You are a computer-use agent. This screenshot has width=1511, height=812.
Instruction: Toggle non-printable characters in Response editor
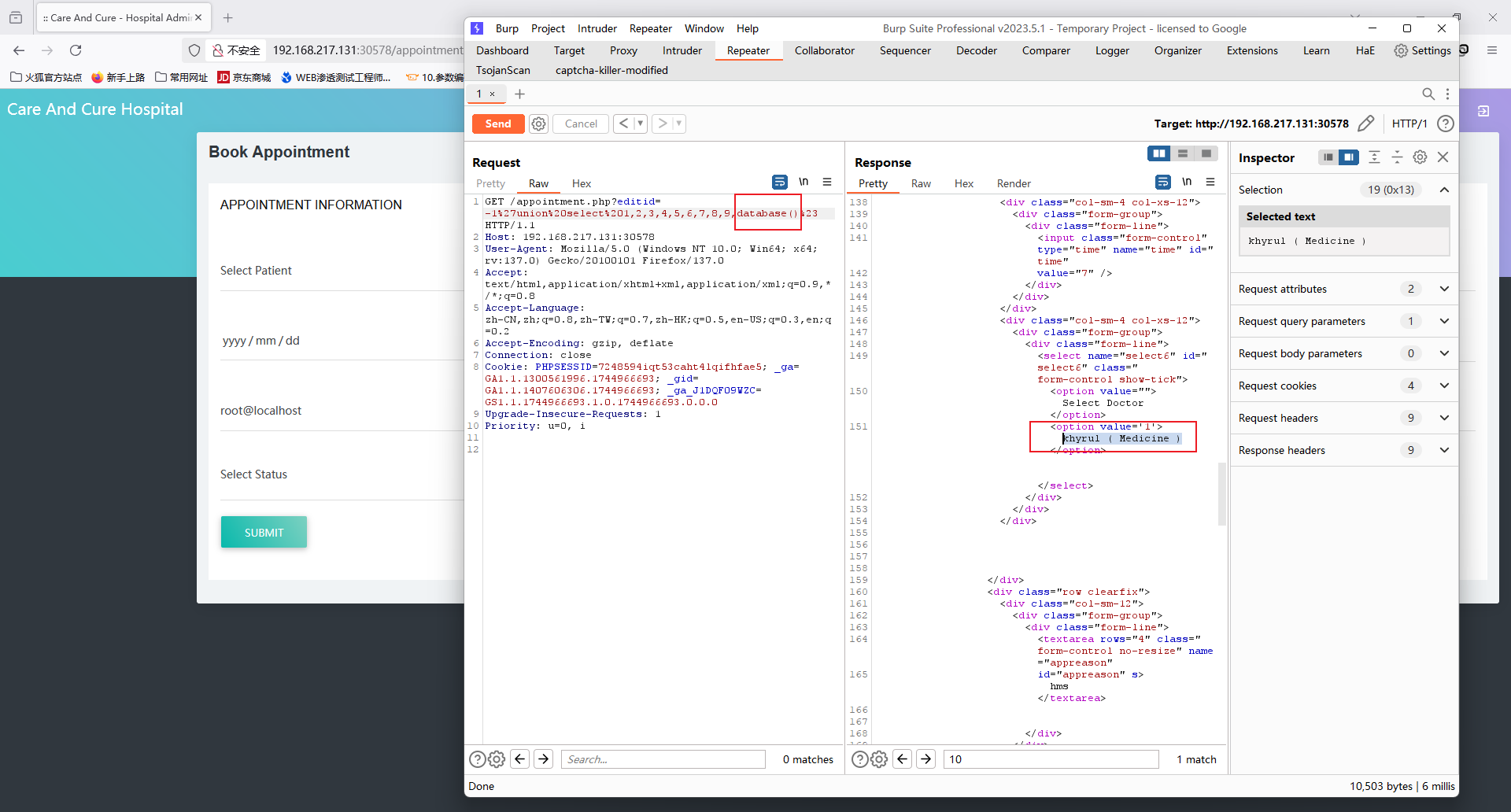click(1186, 183)
